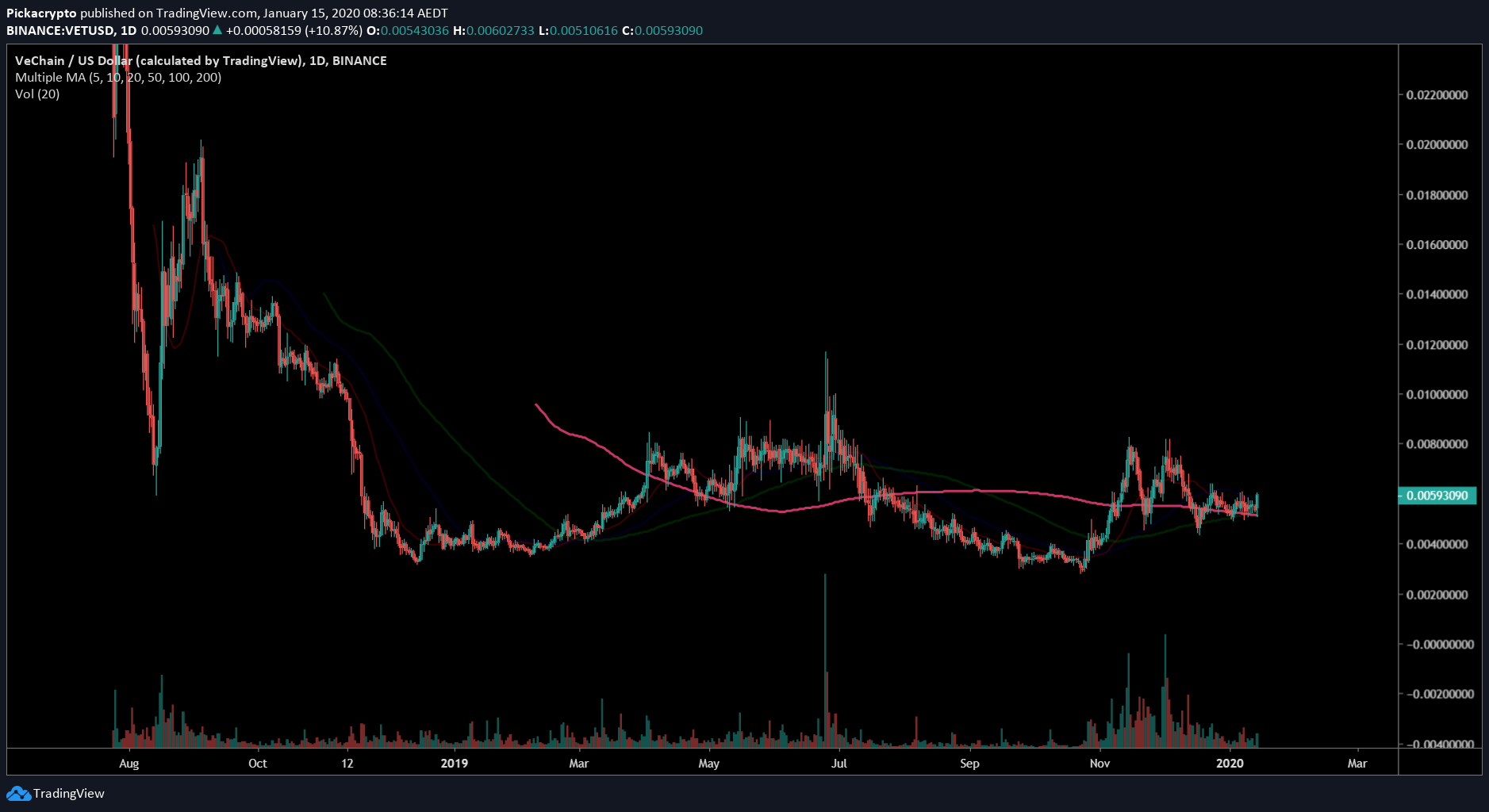Click the May label on time axis

[708, 764]
